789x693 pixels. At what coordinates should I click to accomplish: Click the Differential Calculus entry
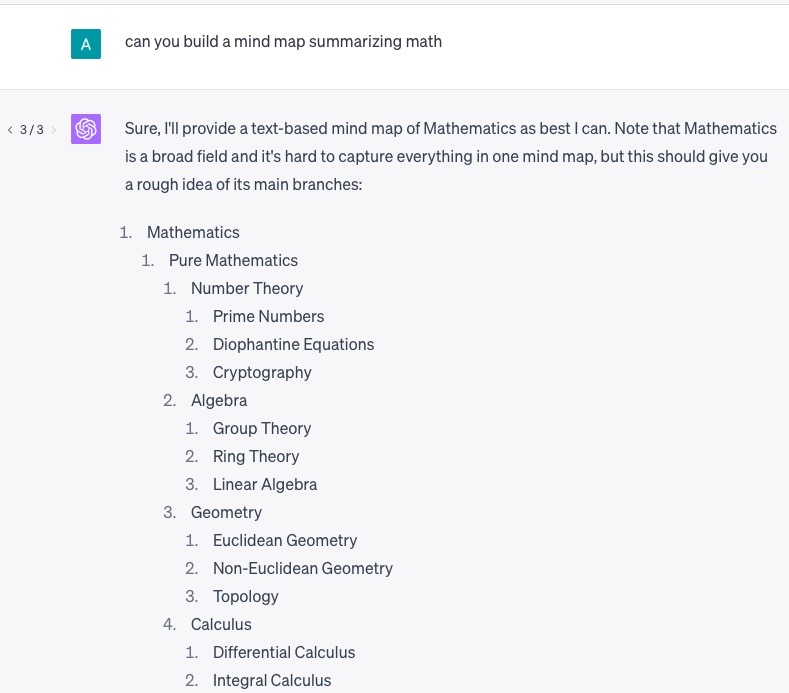point(284,652)
